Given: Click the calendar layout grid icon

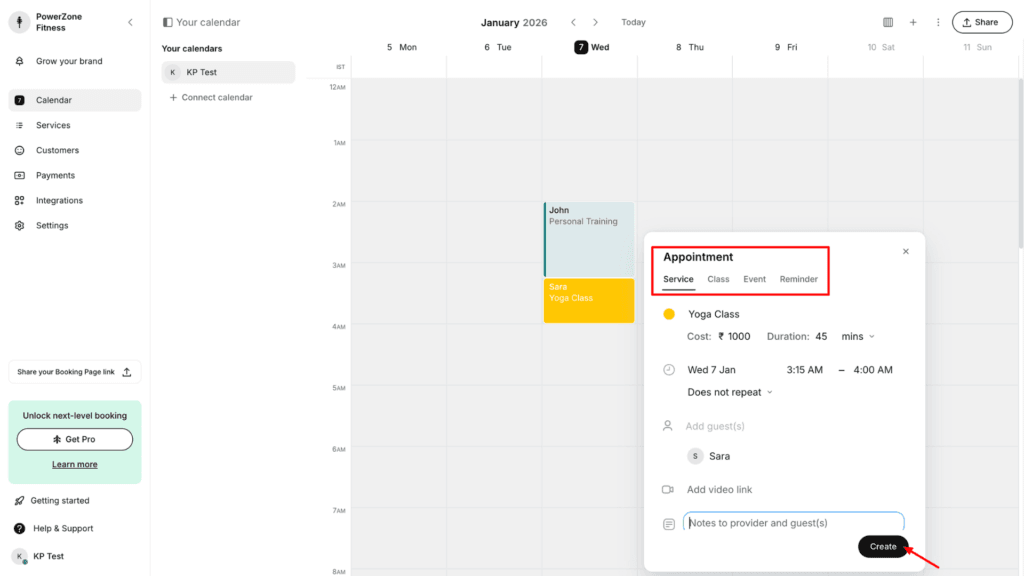Looking at the screenshot, I should [x=888, y=21].
